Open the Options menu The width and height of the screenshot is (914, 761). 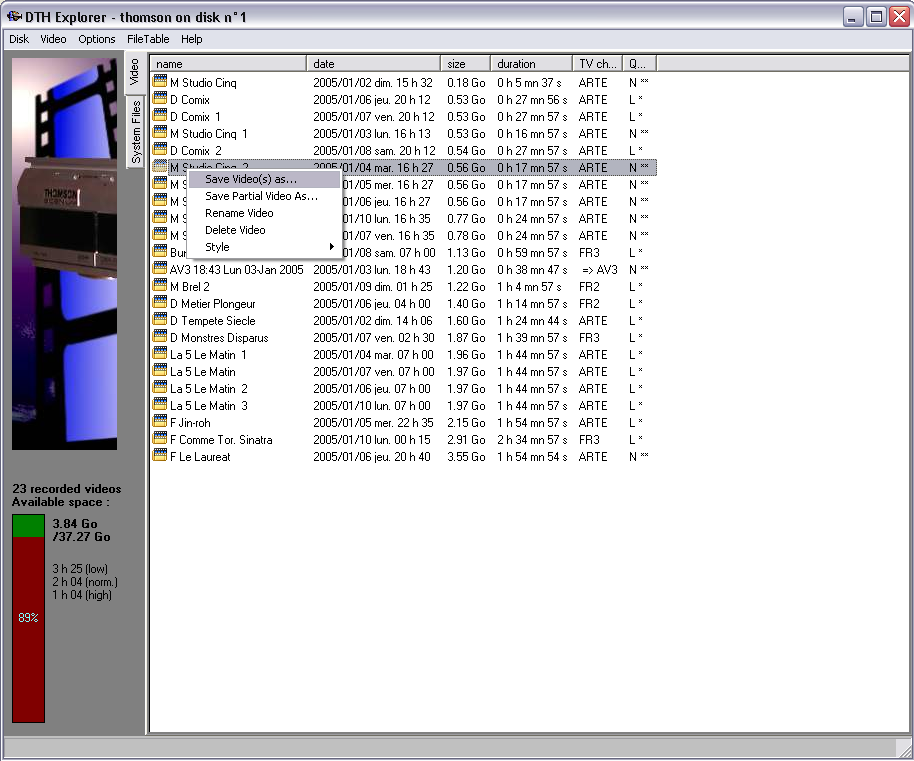click(97, 39)
